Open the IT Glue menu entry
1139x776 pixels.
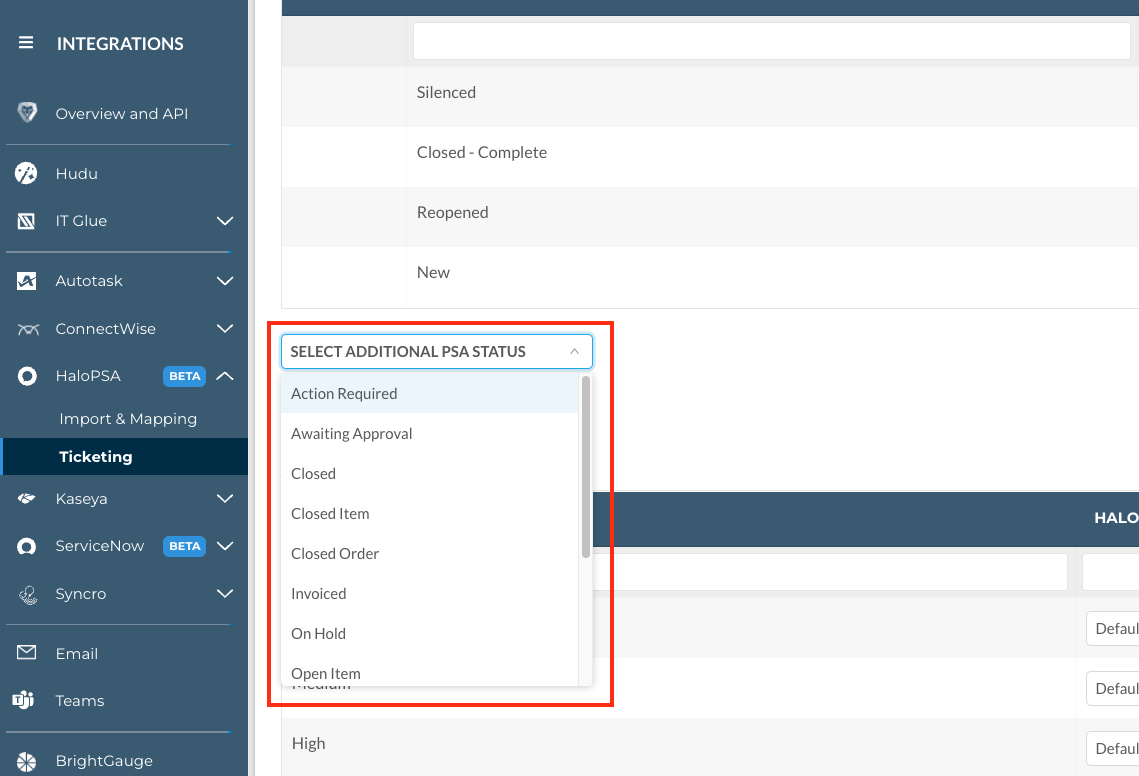(81, 221)
